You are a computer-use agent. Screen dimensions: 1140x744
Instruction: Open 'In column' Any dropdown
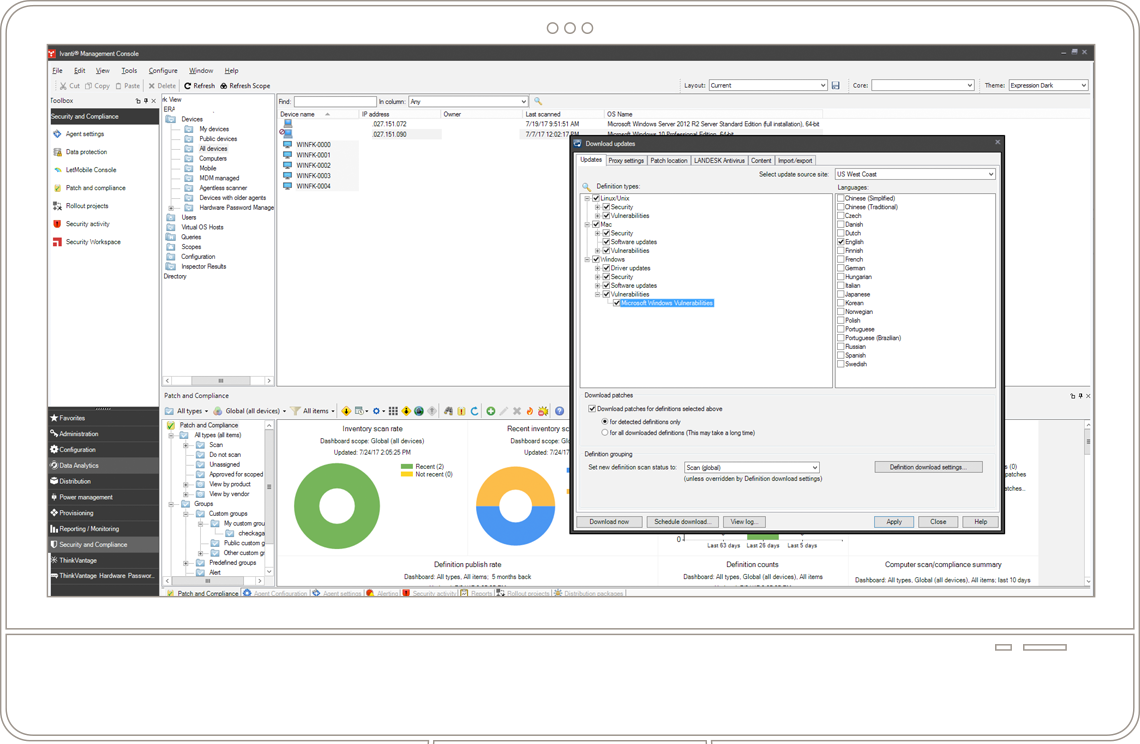coord(468,101)
